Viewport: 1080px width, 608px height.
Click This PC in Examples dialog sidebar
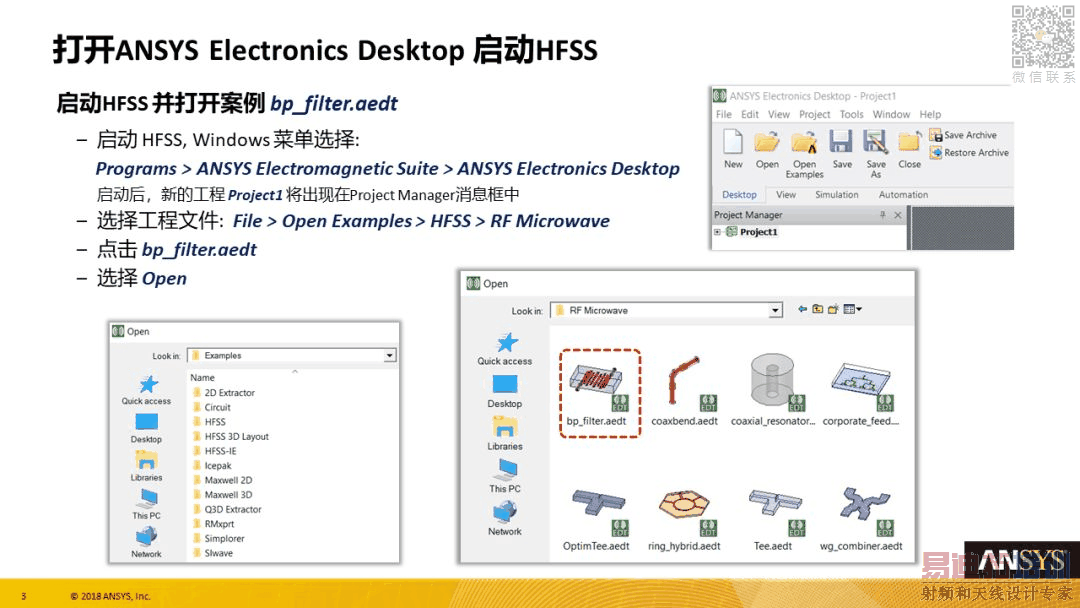pyautogui.click(x=146, y=505)
